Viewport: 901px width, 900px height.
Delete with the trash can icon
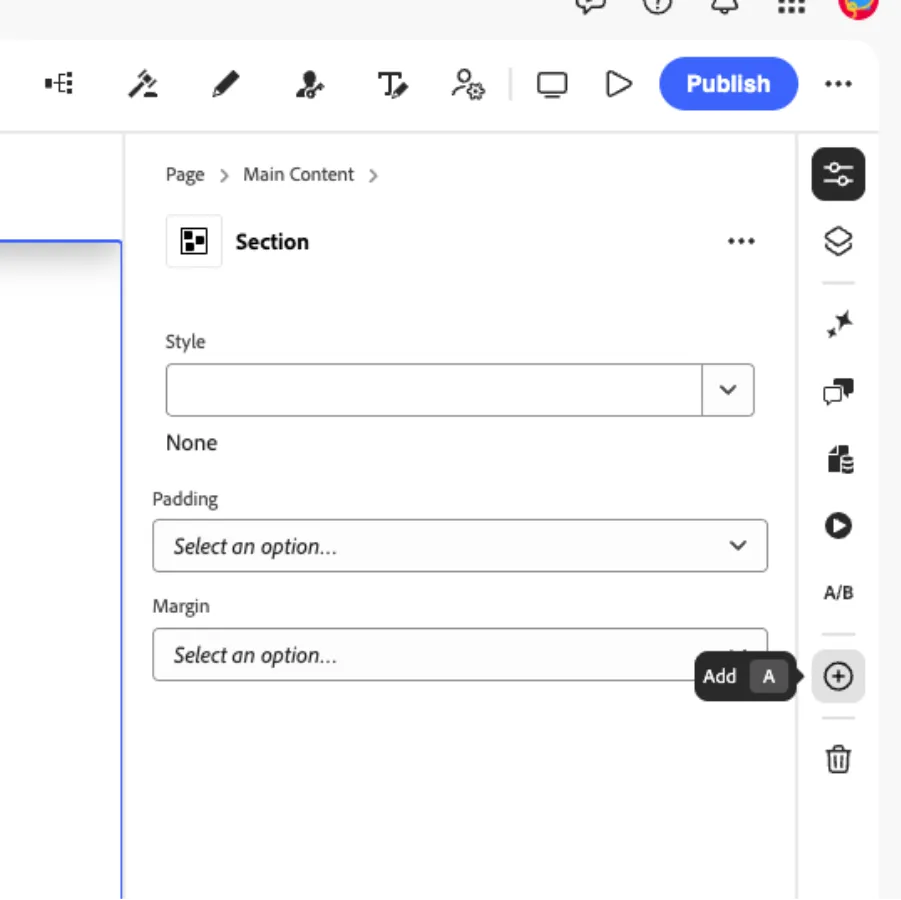[x=838, y=759]
